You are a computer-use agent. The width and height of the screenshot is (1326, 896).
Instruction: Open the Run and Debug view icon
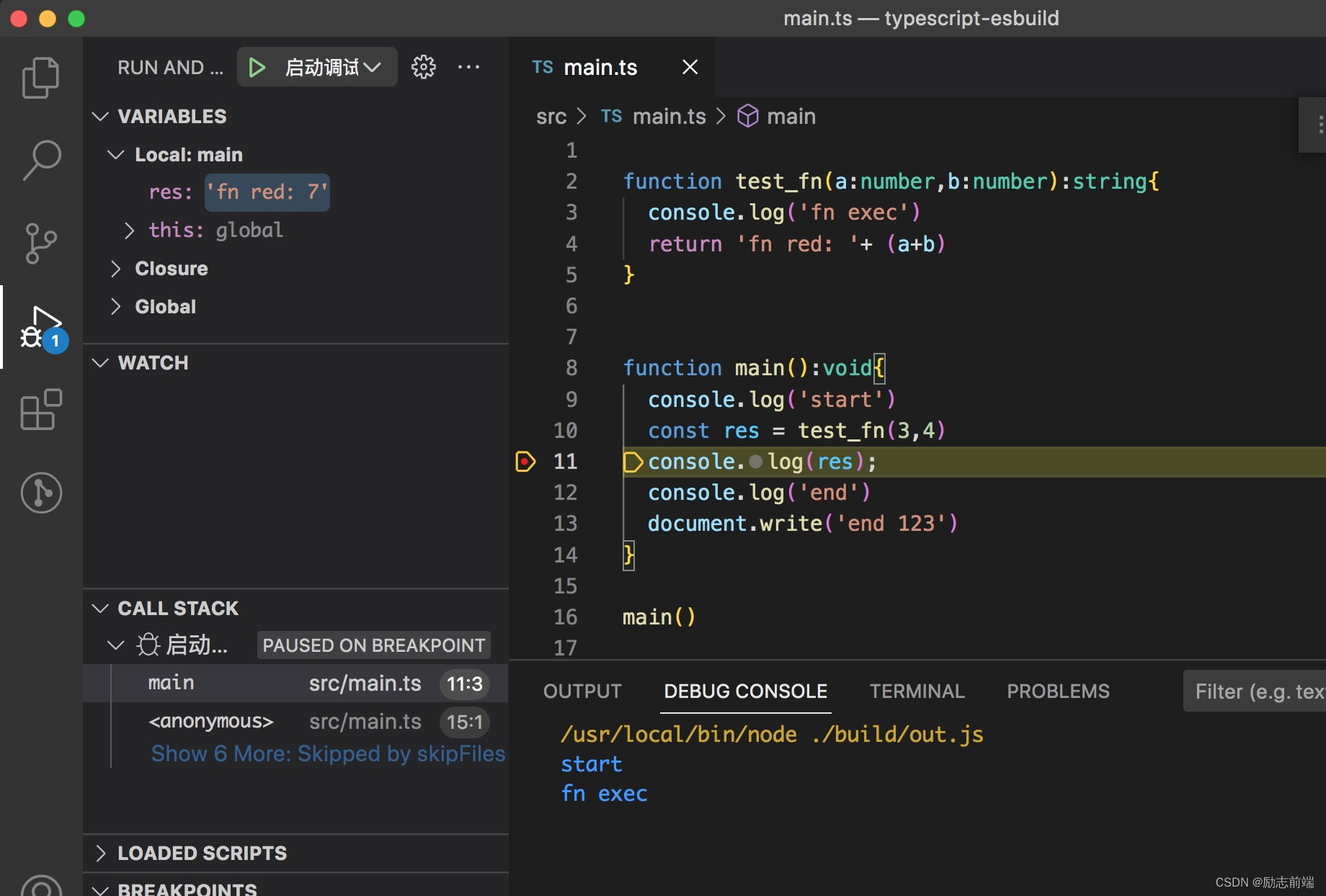(43, 328)
